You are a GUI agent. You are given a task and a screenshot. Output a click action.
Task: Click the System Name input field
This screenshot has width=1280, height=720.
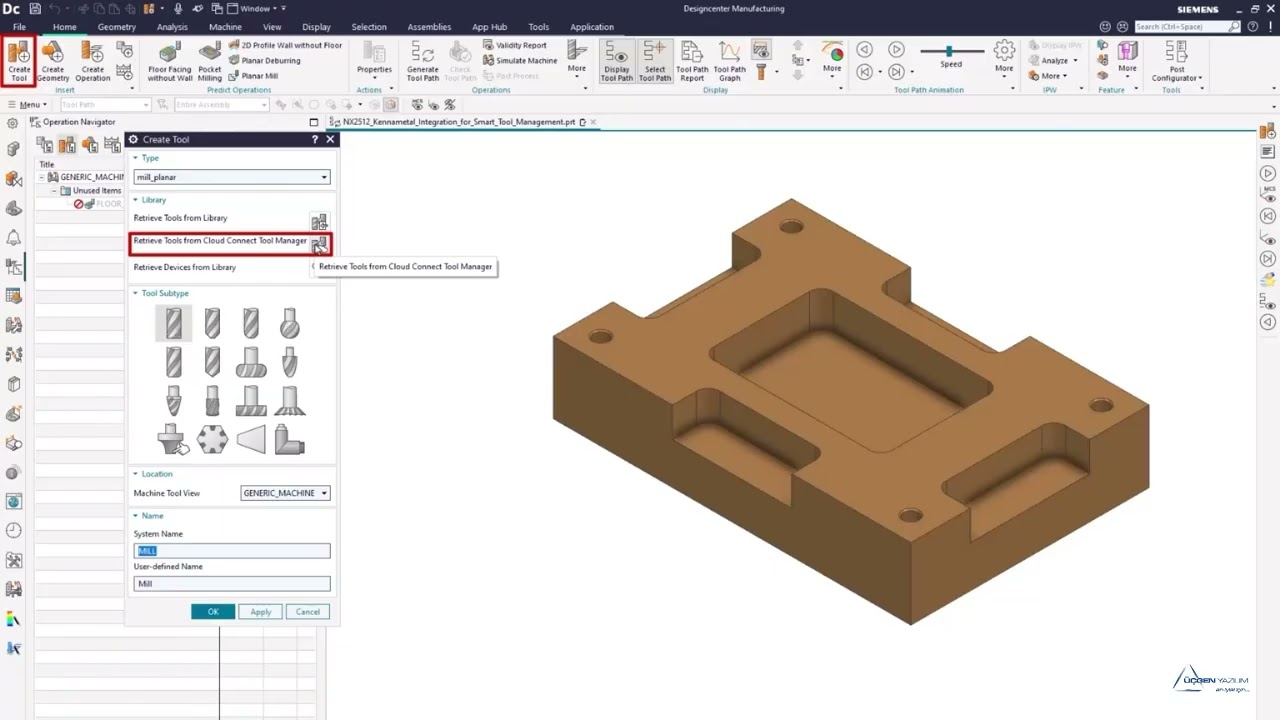click(232, 551)
